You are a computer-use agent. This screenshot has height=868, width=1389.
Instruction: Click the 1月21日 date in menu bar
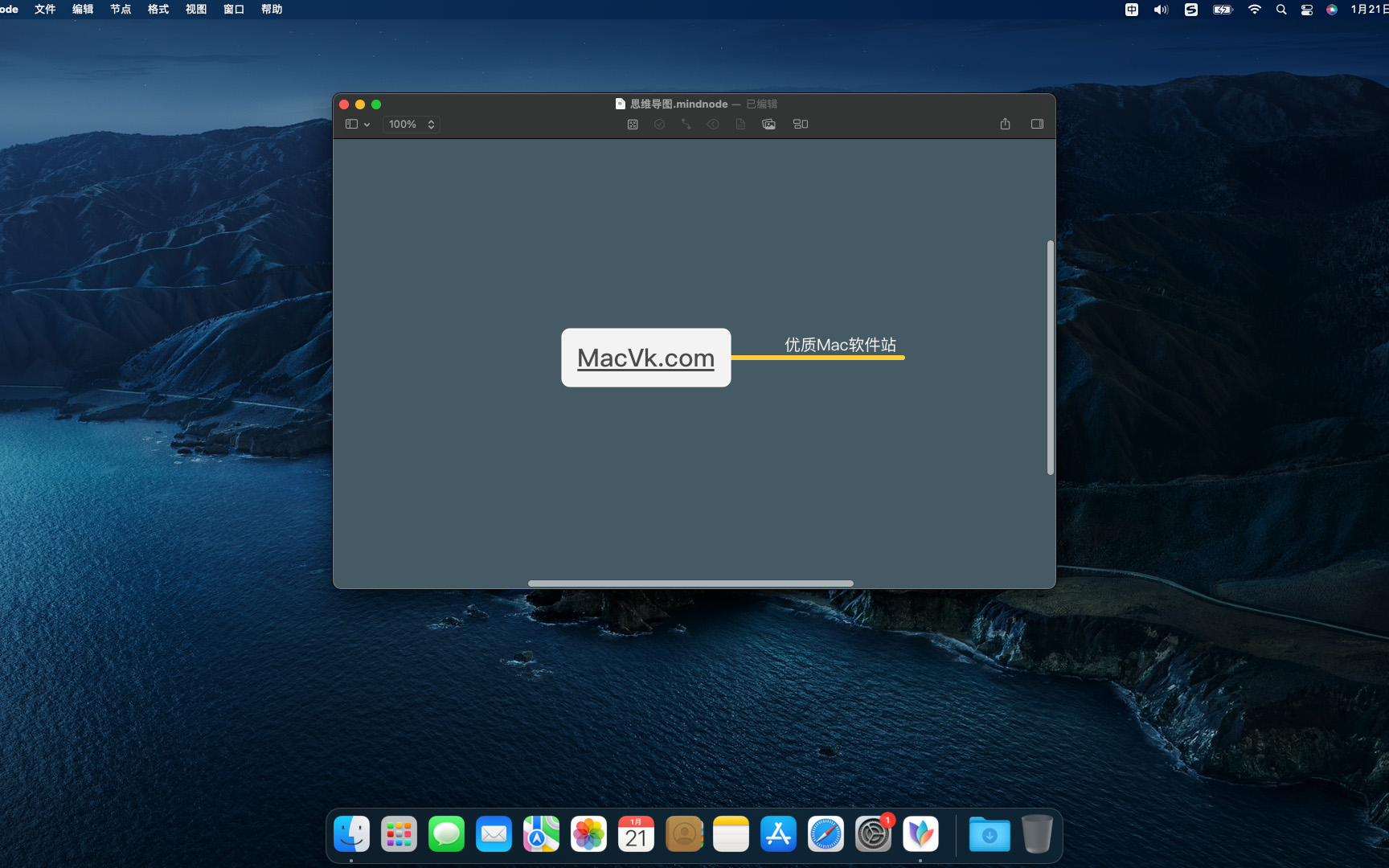[x=1369, y=10]
